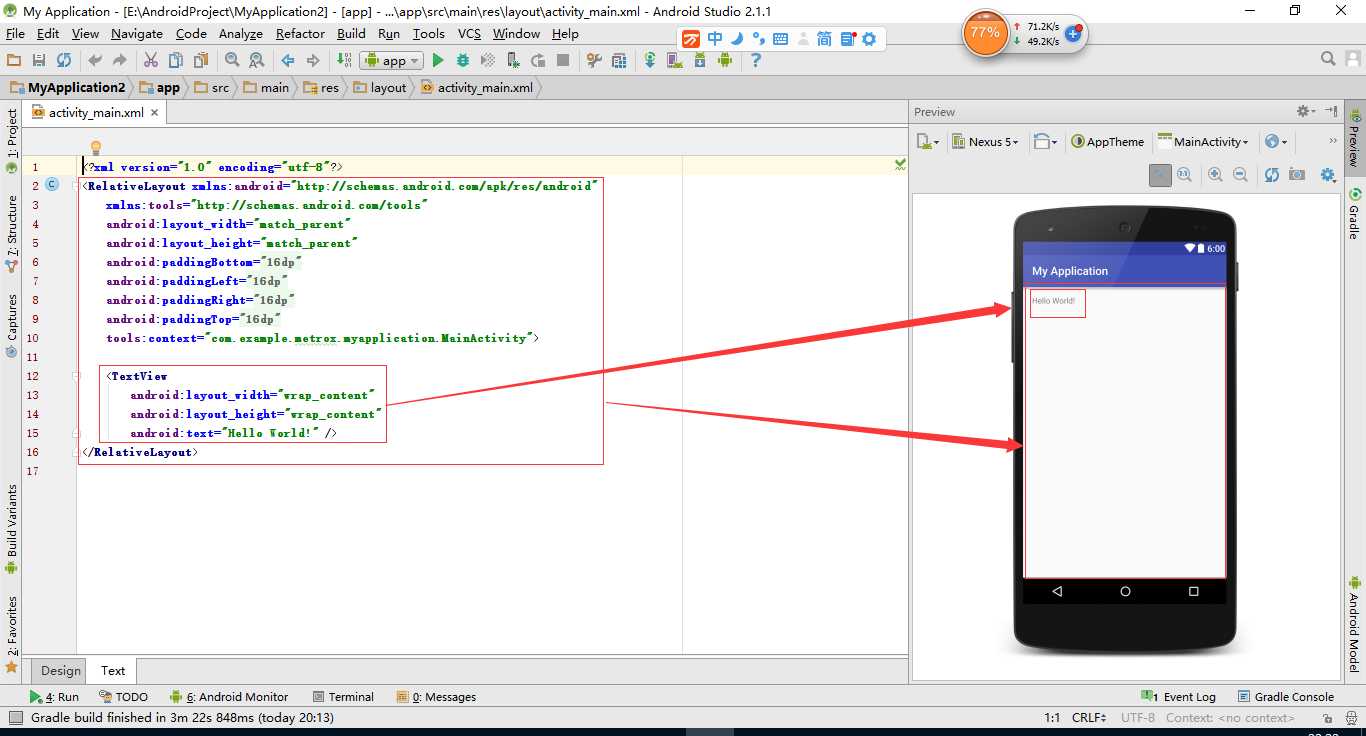Click the Replace icon in toolbar

(257, 61)
